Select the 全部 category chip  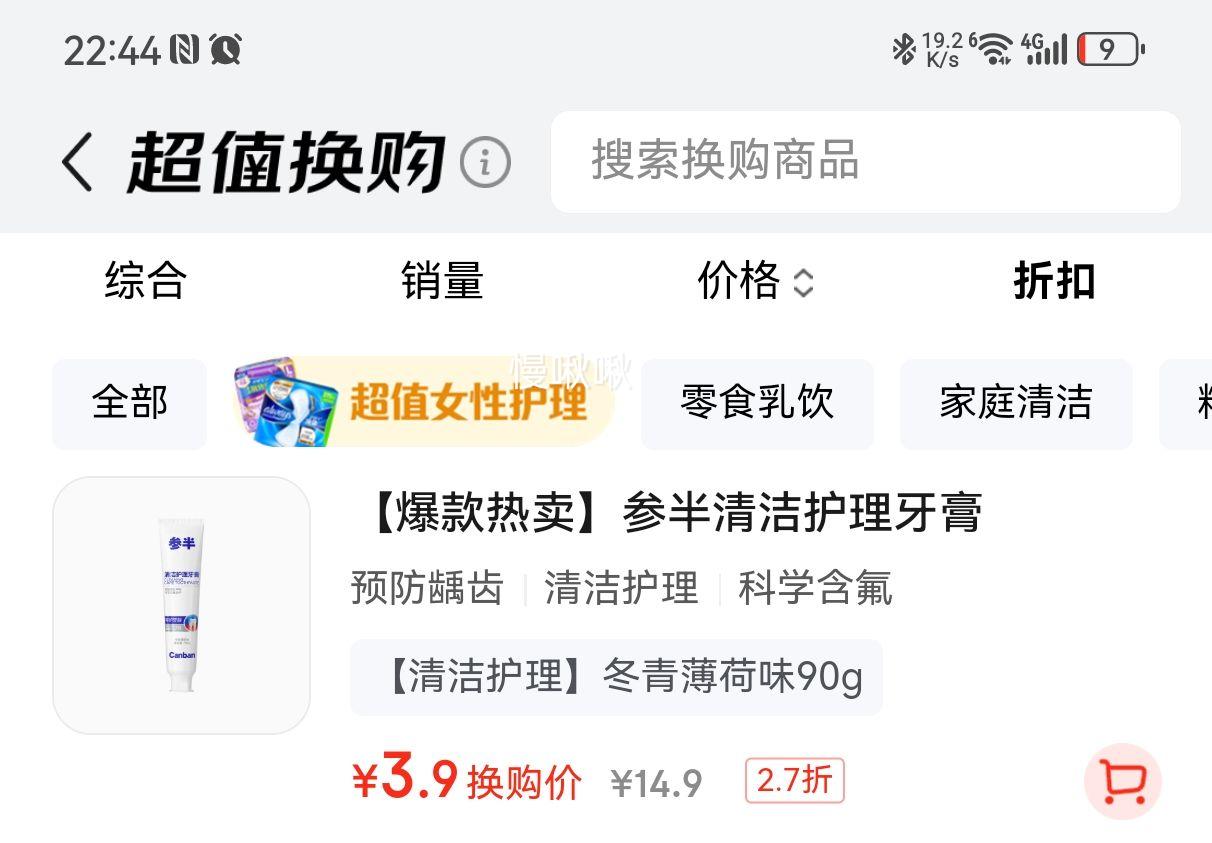tap(129, 403)
